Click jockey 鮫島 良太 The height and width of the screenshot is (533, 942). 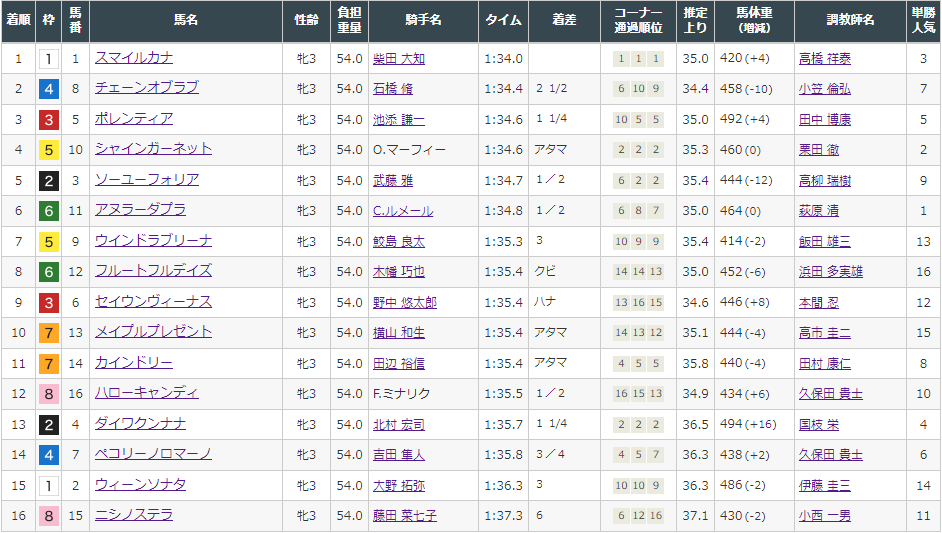tap(399, 242)
